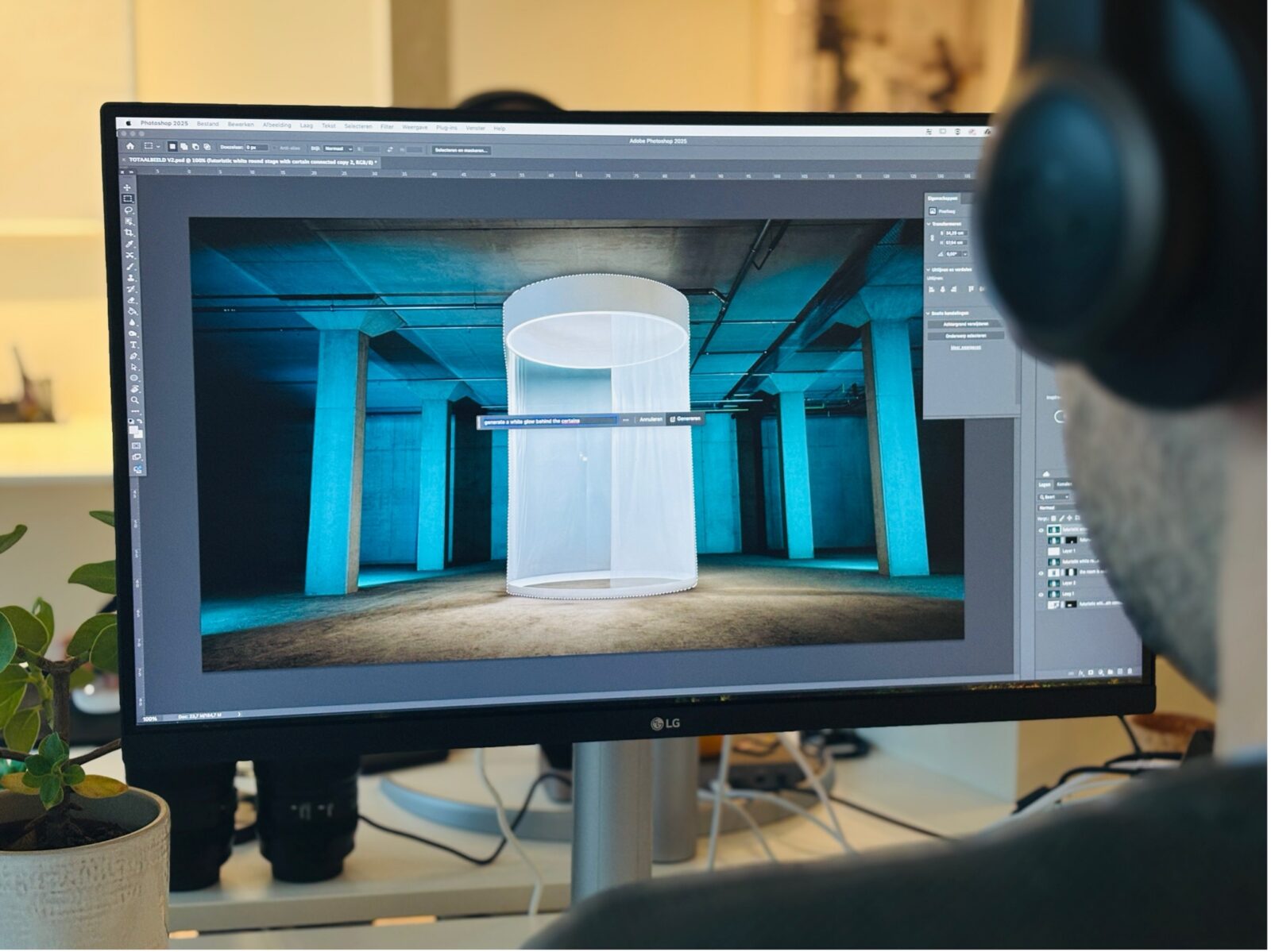Click the Home icon in options bar
Viewport: 1271px width, 952px height.
(130, 146)
